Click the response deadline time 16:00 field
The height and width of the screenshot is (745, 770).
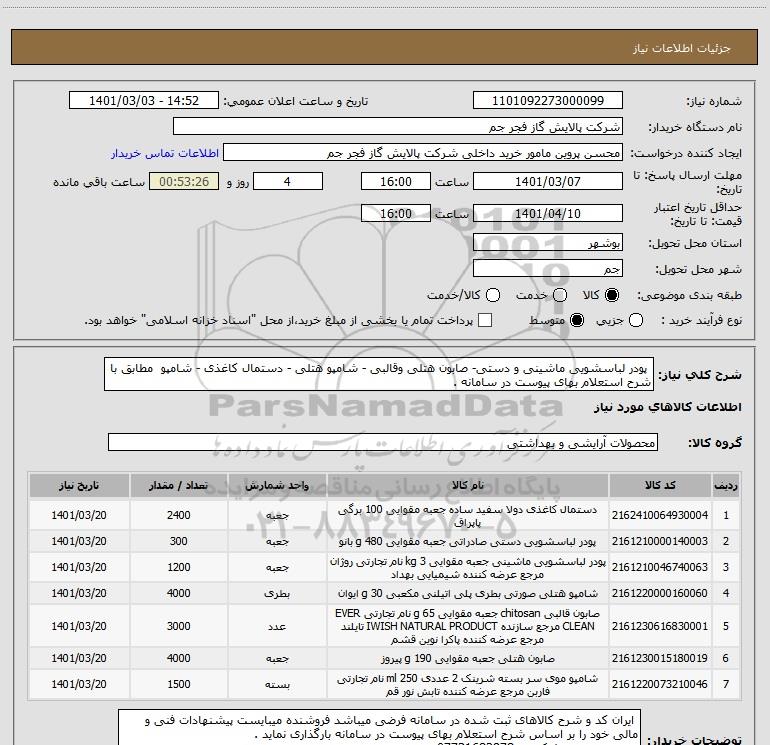point(396,181)
